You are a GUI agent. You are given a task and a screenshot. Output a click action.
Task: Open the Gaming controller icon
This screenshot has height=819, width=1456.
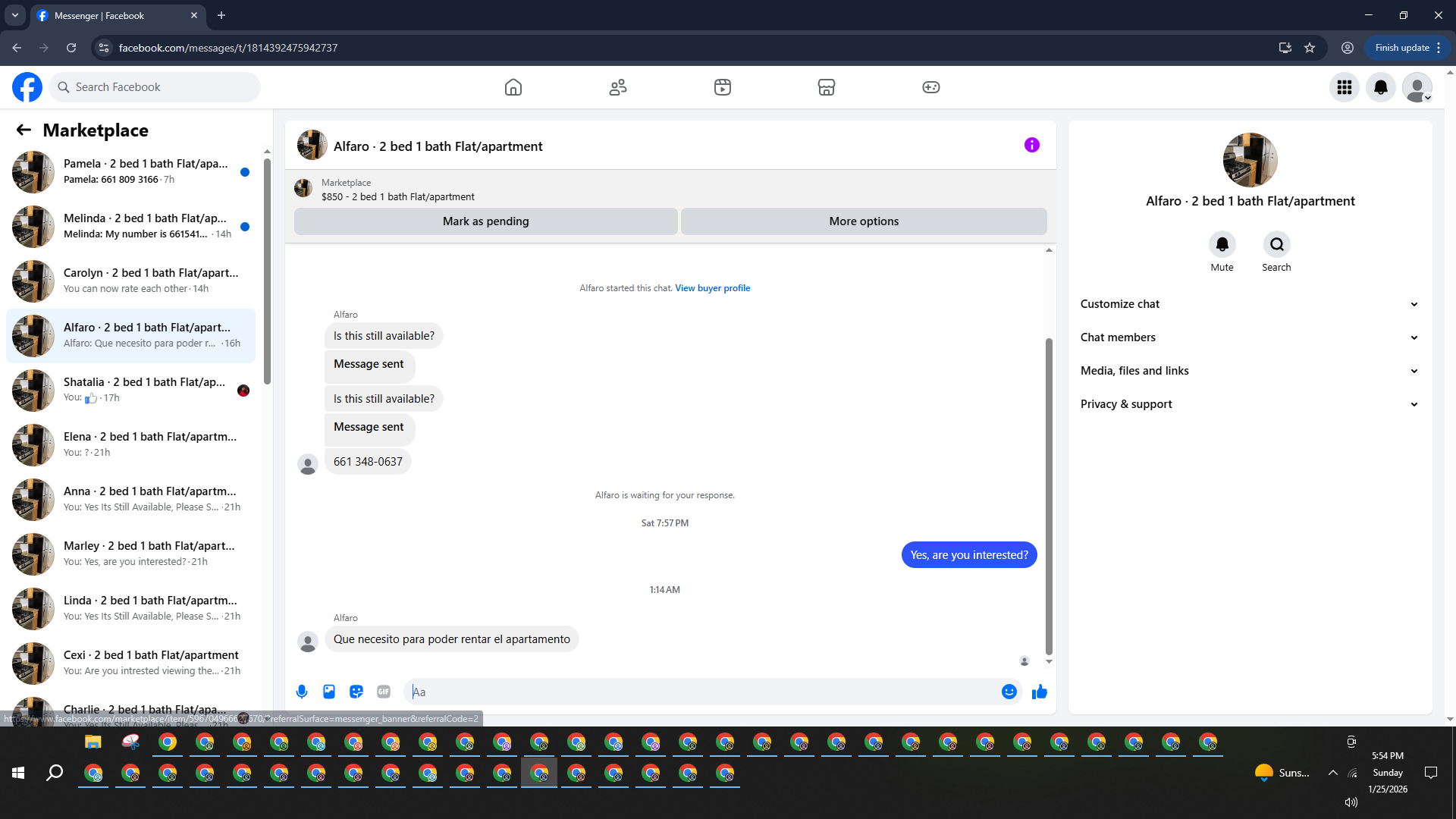(931, 87)
